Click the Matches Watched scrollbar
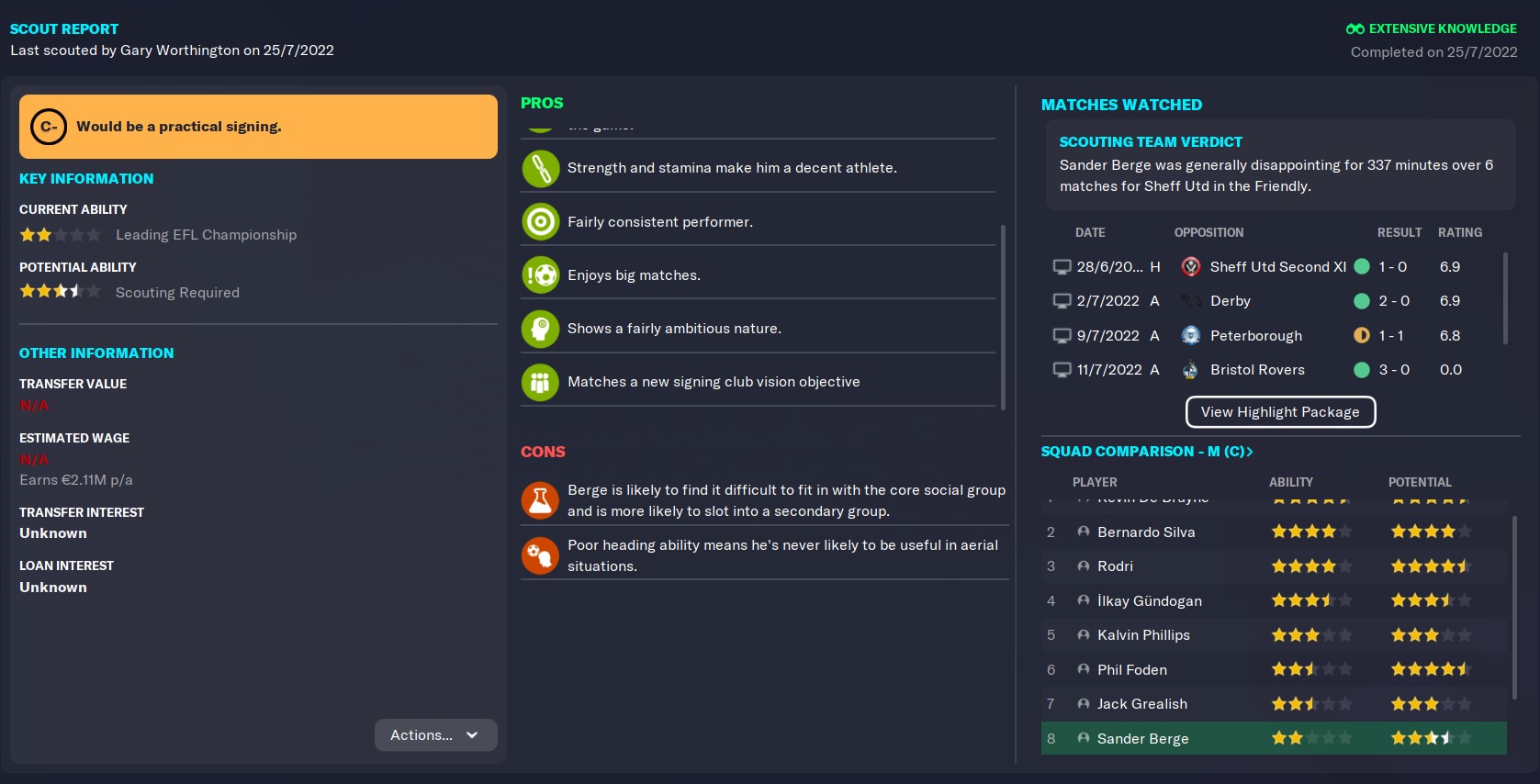The height and width of the screenshot is (784, 1540). point(1505,298)
